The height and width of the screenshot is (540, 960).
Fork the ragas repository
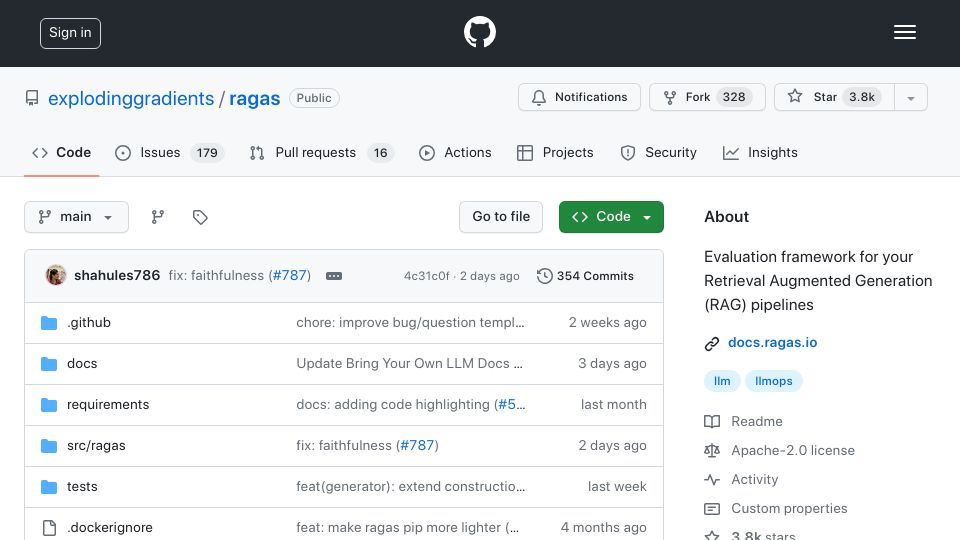click(x=707, y=97)
